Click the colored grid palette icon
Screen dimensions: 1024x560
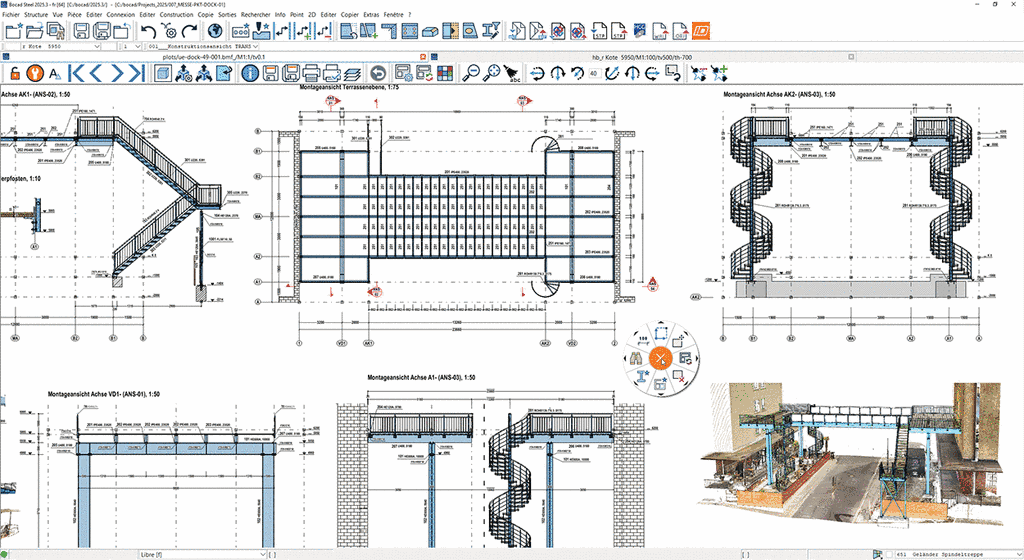[445, 73]
